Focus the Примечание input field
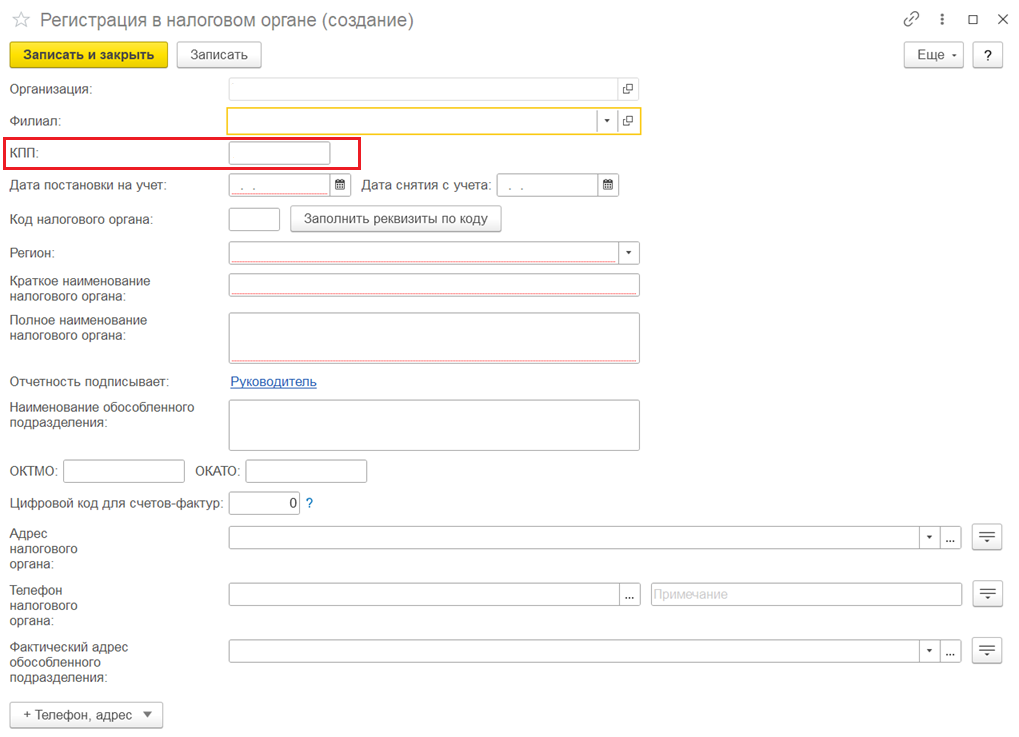This screenshot has height=737, width=1019. coord(806,595)
